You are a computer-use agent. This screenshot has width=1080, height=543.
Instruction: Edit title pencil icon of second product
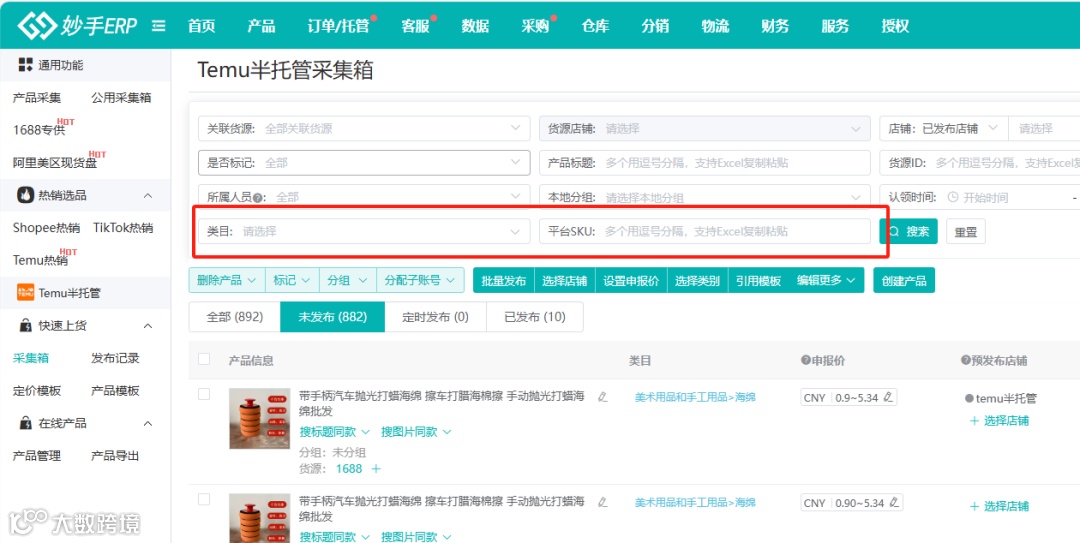(603, 502)
